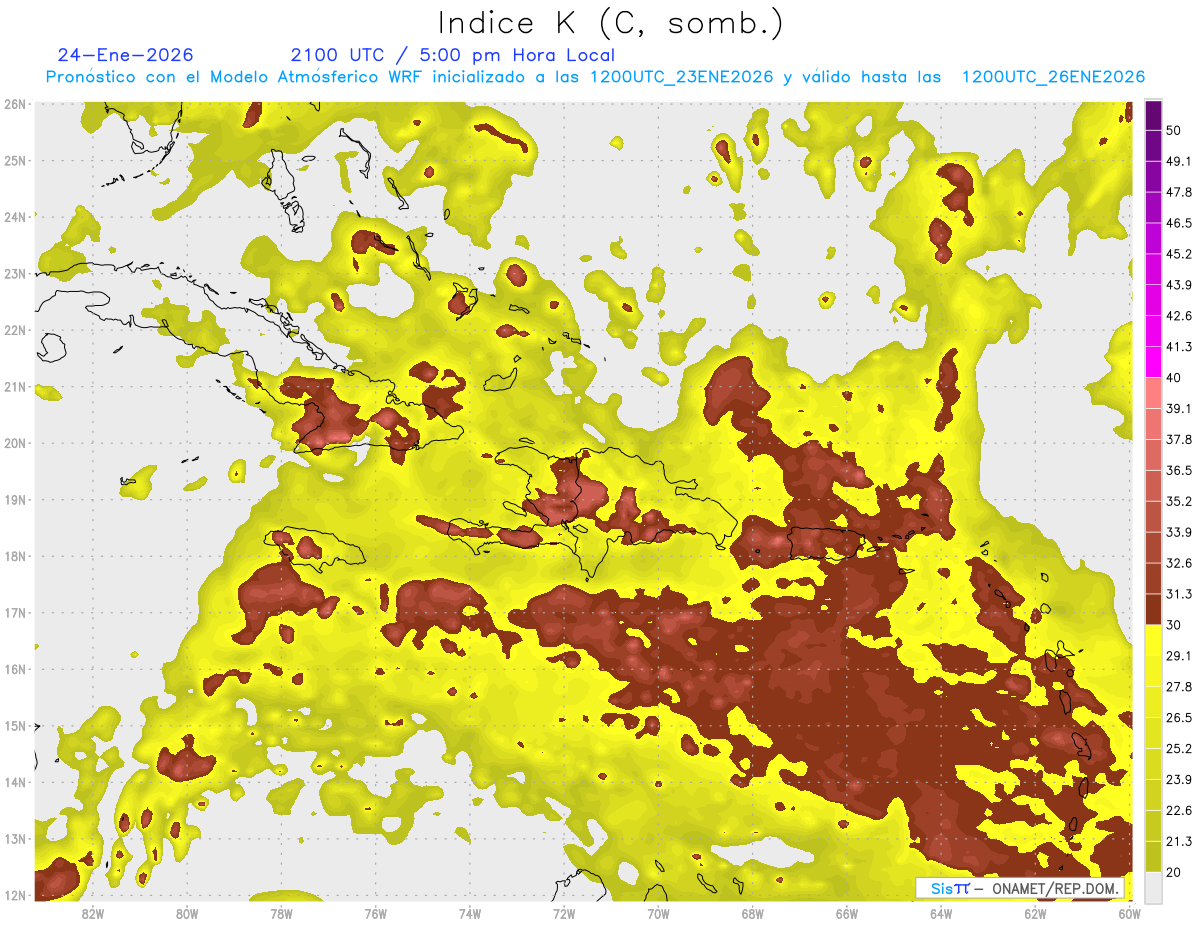This screenshot has height=927, width=1200.
Task: Click the '66W' longitude label
Action: coord(847,914)
